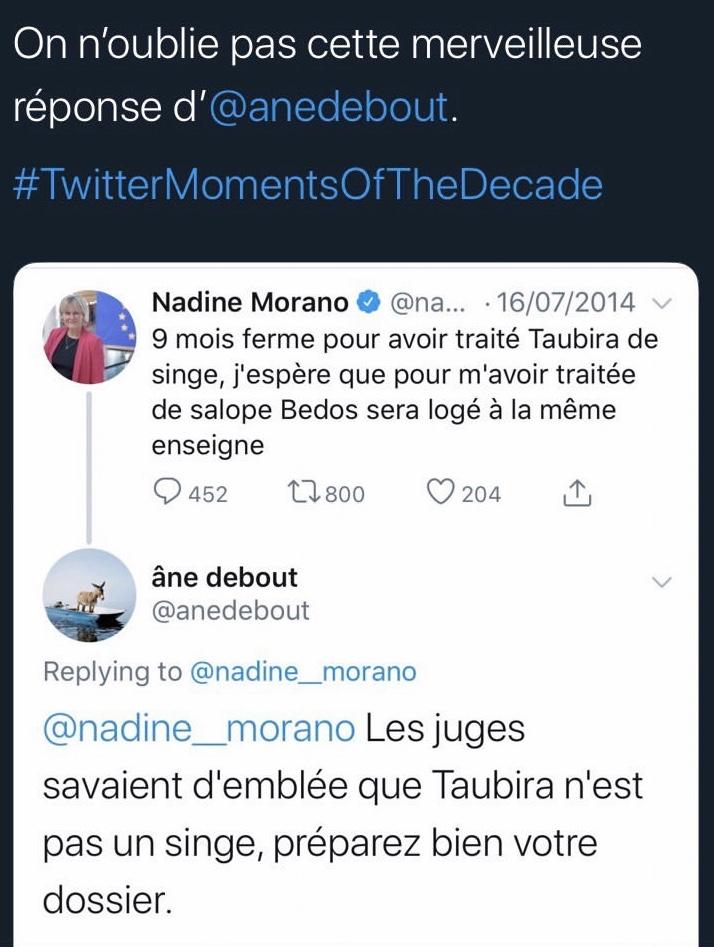Open Nadine Morano's profile picture

click(89, 336)
